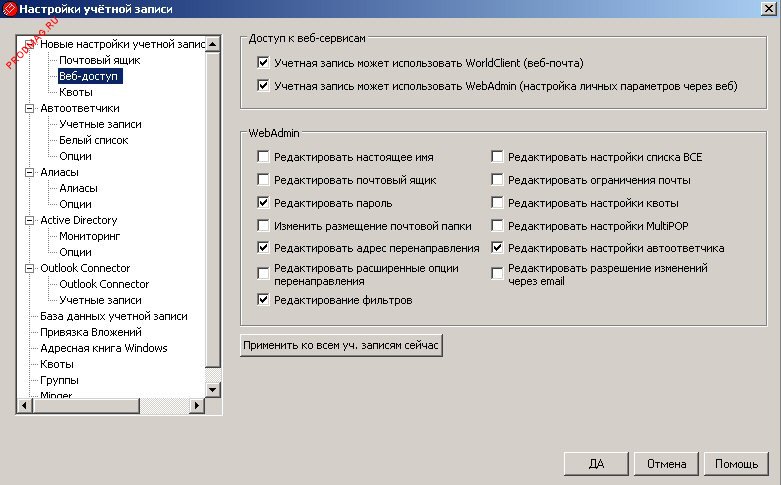The width and height of the screenshot is (781, 485).
Task: Enable the WorldClient webmail access checkbox
Action: pos(263,63)
